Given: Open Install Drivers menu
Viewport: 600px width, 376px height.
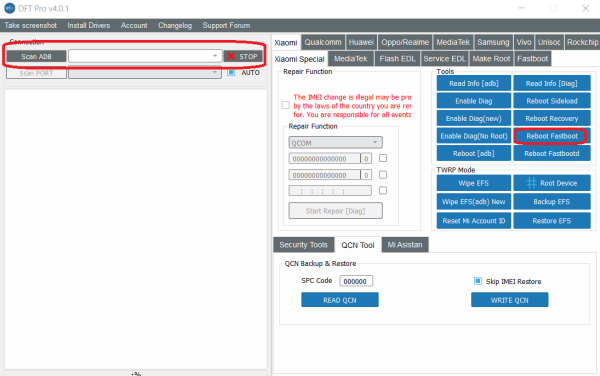Looking at the screenshot, I should click(x=89, y=25).
